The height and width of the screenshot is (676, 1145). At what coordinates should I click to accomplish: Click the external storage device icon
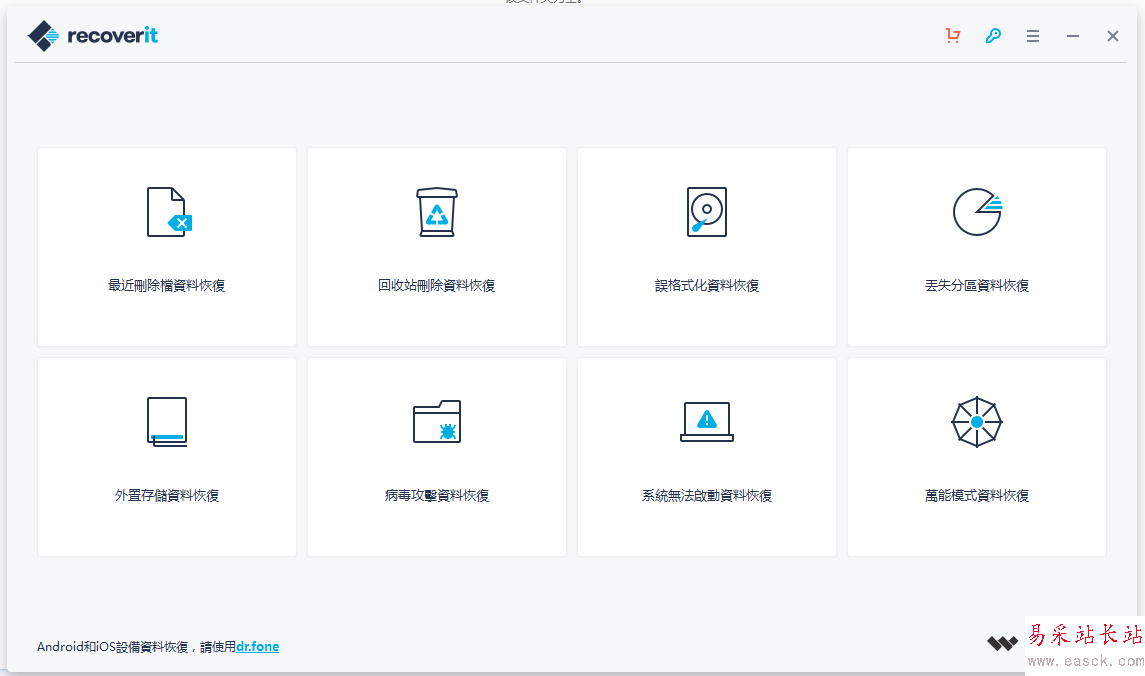166,422
